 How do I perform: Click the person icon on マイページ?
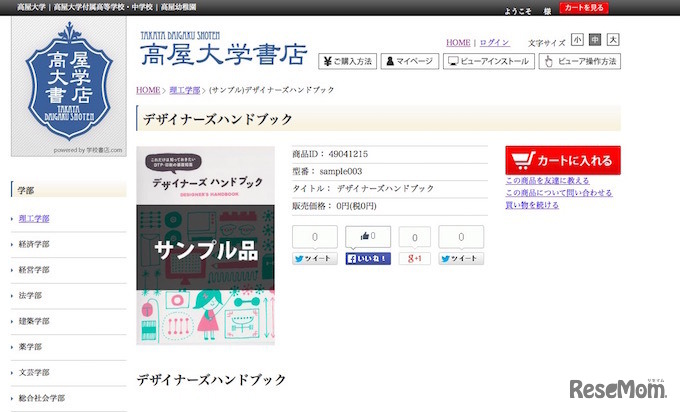[390, 61]
